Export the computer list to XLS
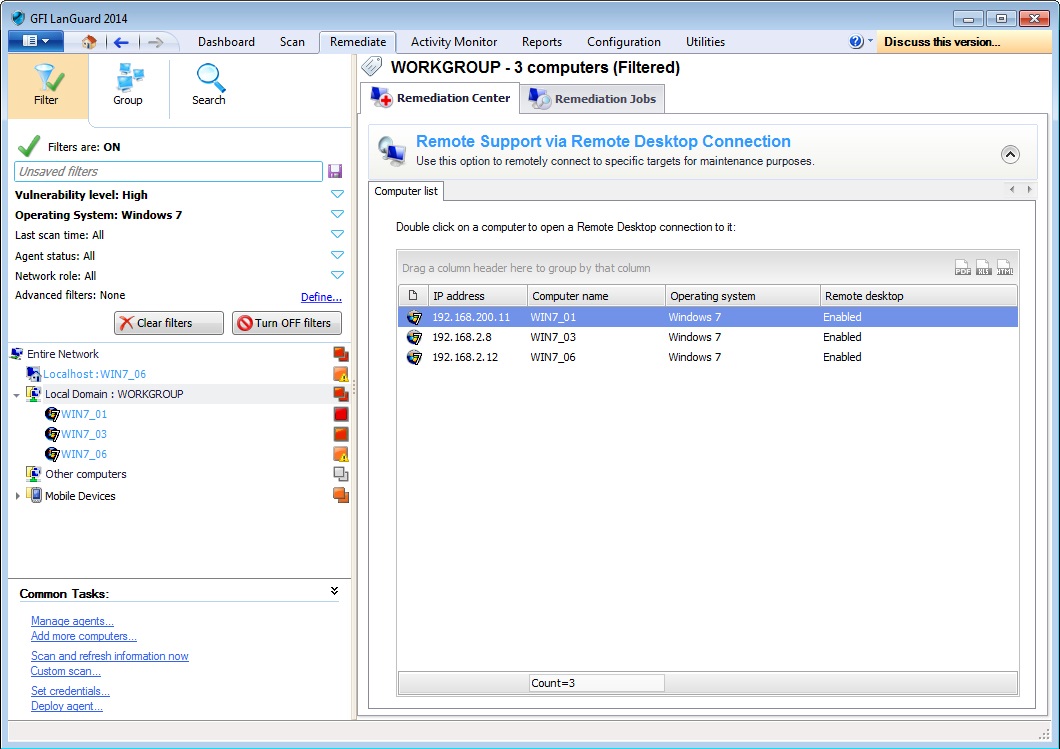 984,268
